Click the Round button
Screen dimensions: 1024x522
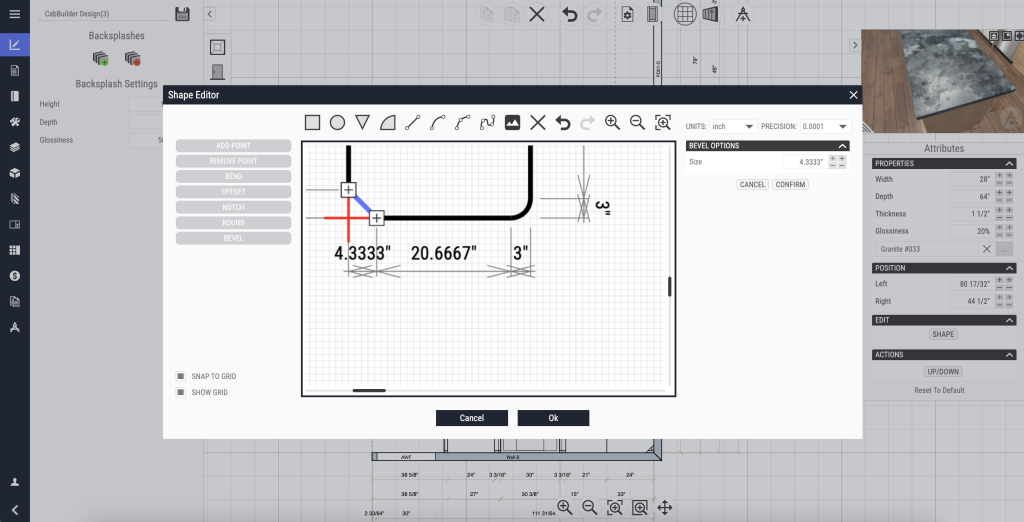(233, 223)
